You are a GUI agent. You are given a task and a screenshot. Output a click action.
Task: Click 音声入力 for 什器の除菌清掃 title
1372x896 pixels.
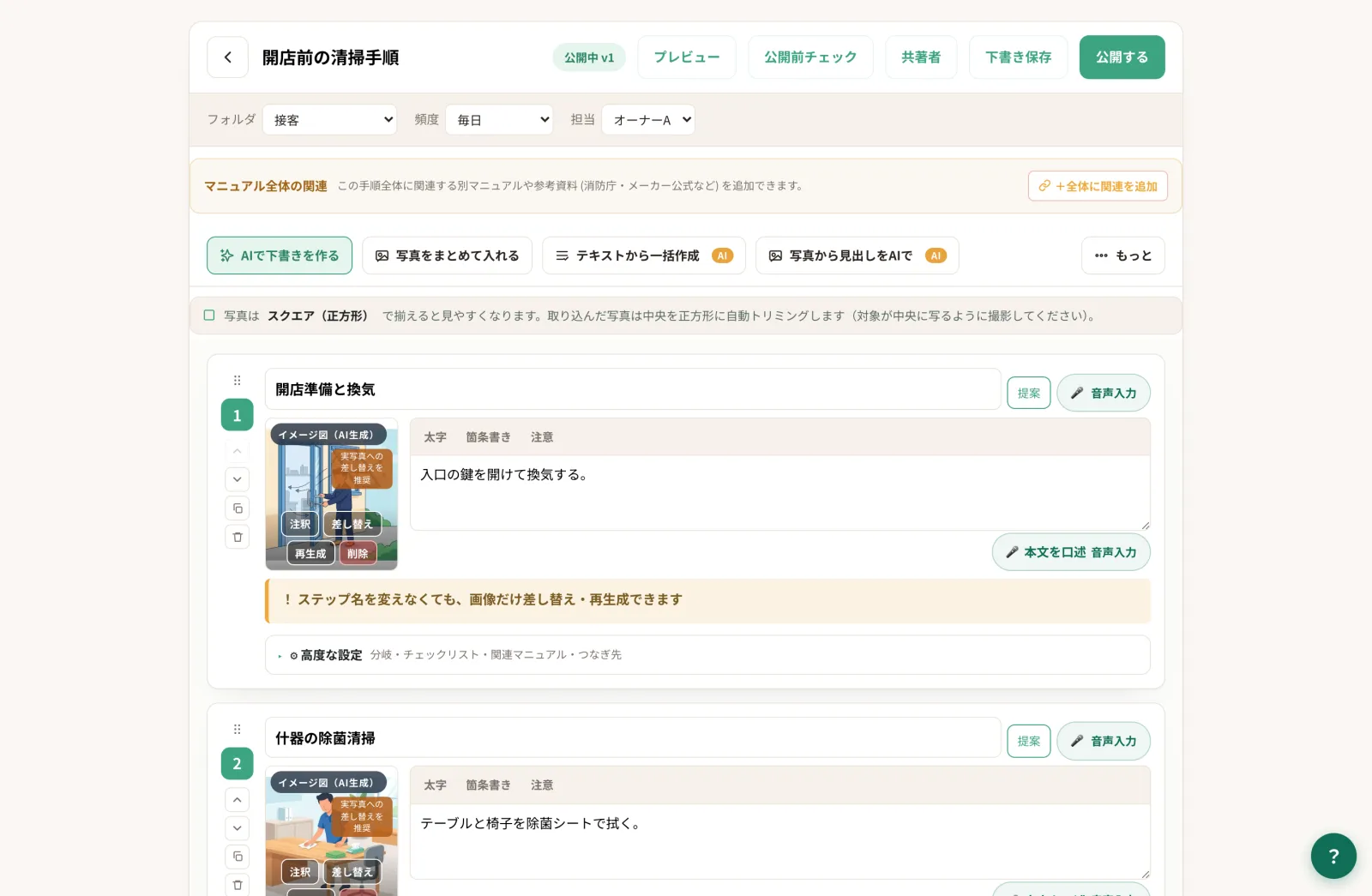(1104, 741)
